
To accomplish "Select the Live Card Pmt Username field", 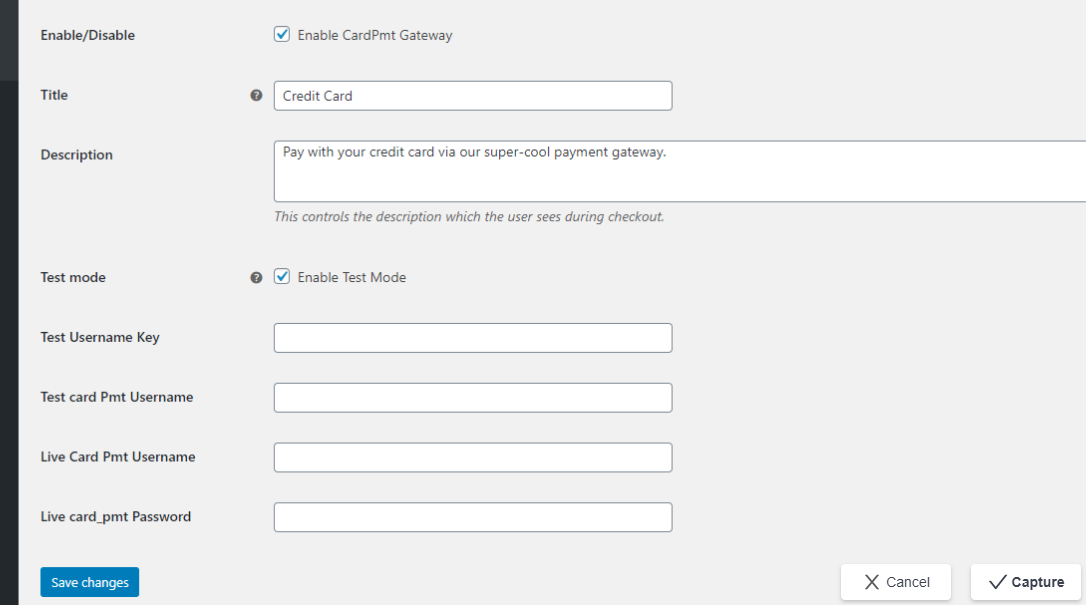I will click(x=472, y=457).
